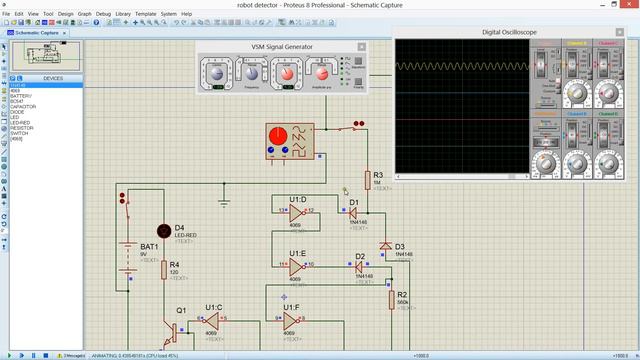Step the simulation with step button
The image size is (640, 360).
coord(21,356)
